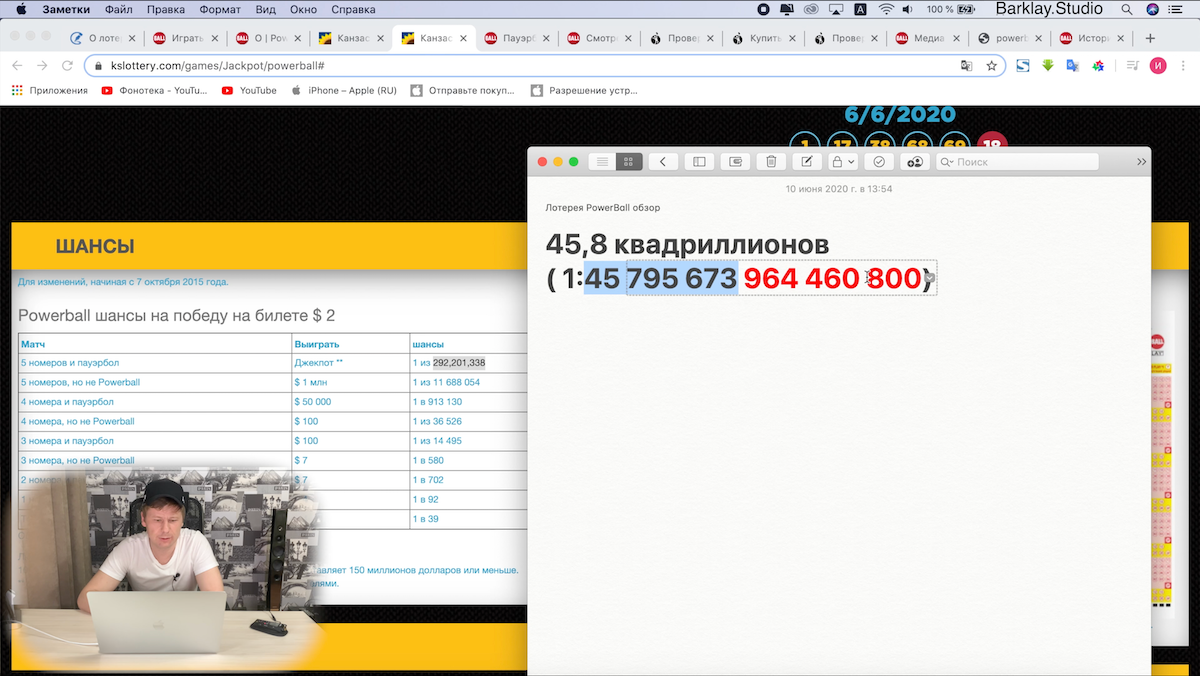Open the 'Разрешение устр...' bookmark
Screen dimensions: 1200x676
coord(583,90)
